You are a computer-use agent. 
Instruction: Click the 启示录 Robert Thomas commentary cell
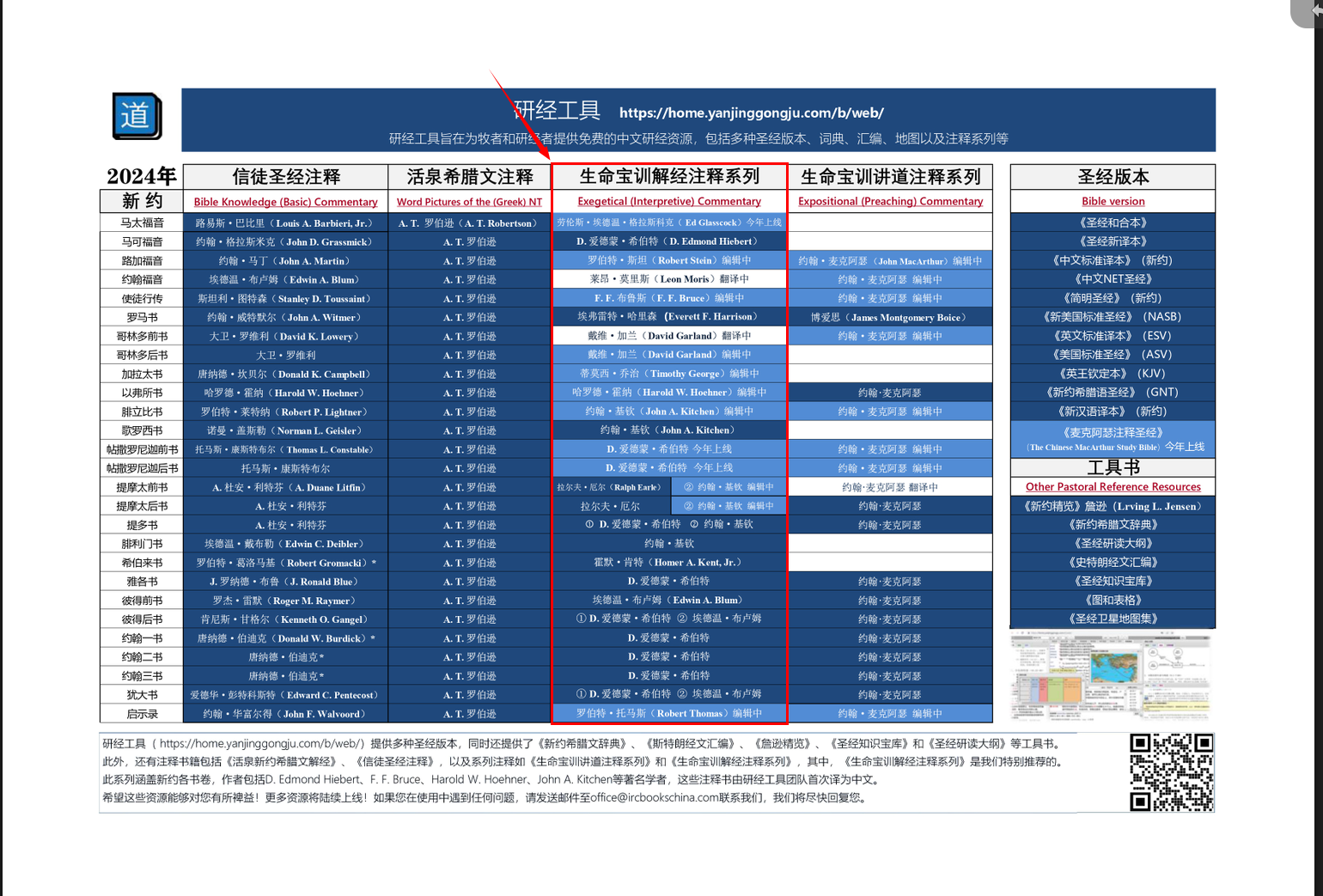669,713
